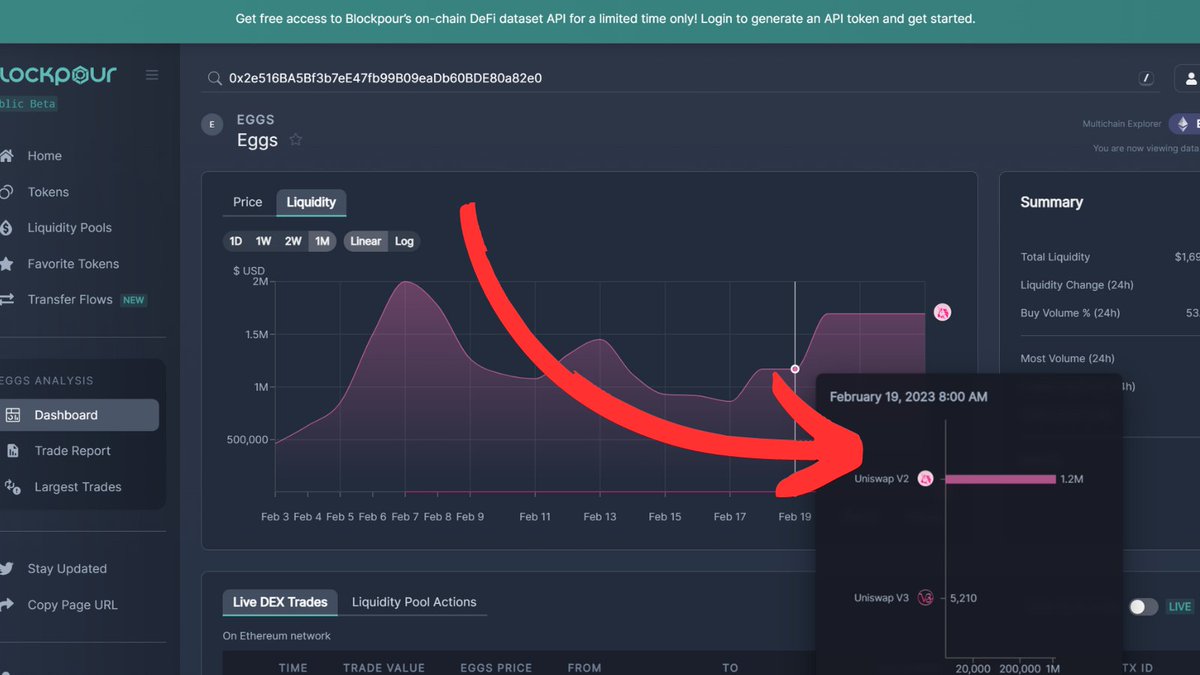Click the Uniswap V2 1.2M liquidity bar
Screen dimensions: 1200x675
click(x=1000, y=479)
